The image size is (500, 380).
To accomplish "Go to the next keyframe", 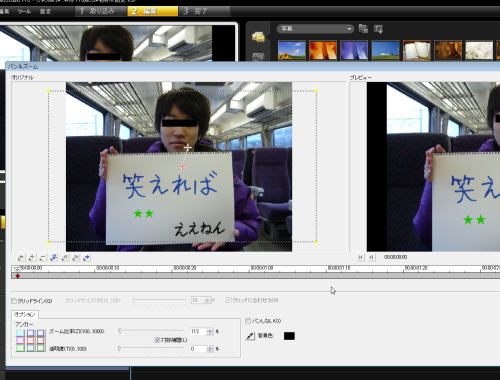I will 87,257.
